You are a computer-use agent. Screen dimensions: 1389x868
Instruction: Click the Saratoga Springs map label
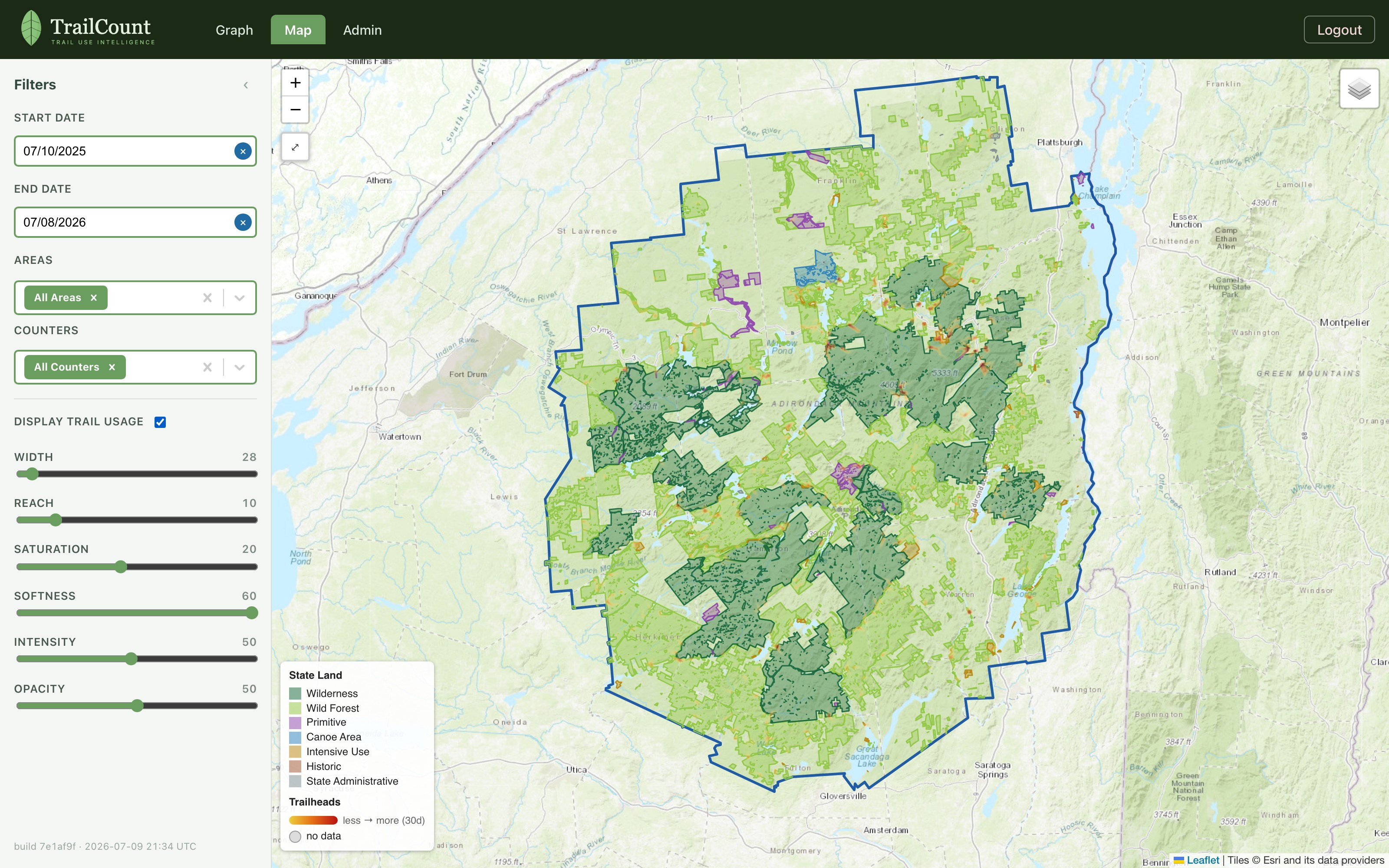coord(992,770)
